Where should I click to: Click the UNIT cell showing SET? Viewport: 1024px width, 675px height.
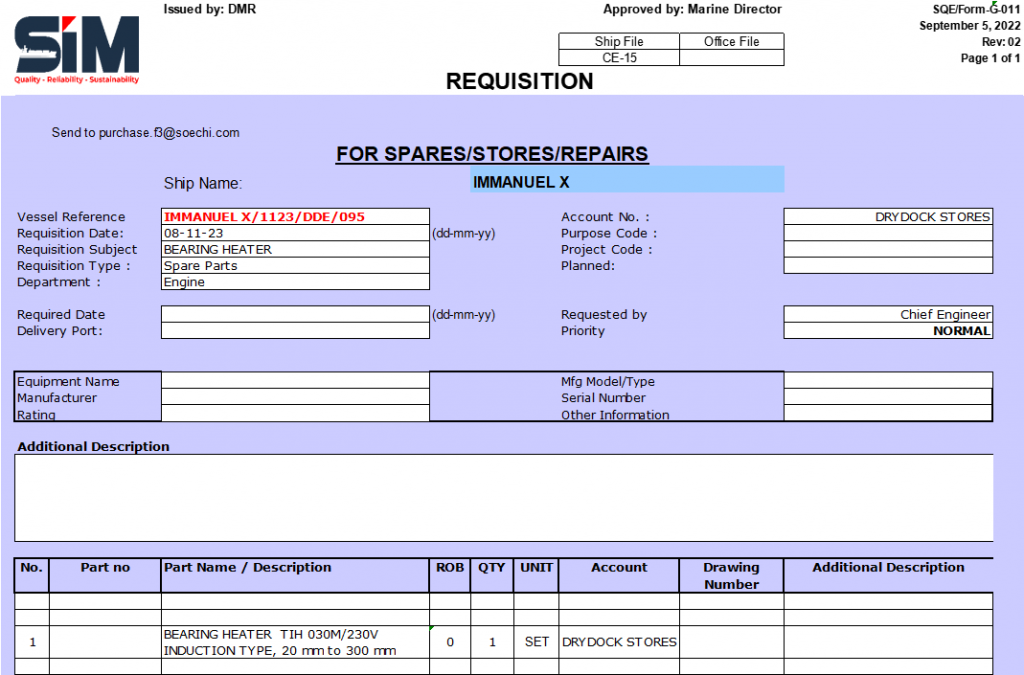click(x=536, y=642)
